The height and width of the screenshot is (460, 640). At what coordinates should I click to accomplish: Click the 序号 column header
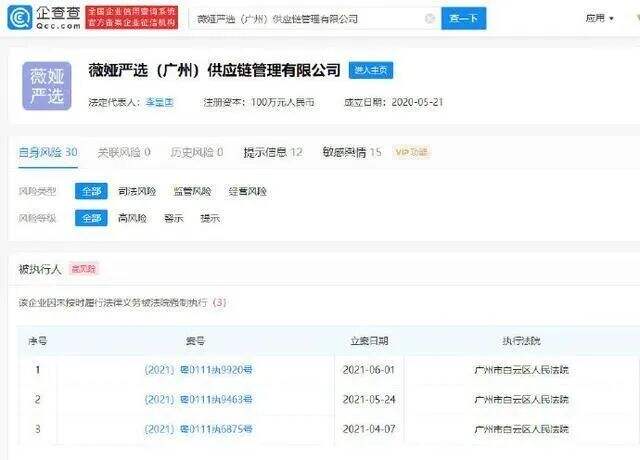38,341
